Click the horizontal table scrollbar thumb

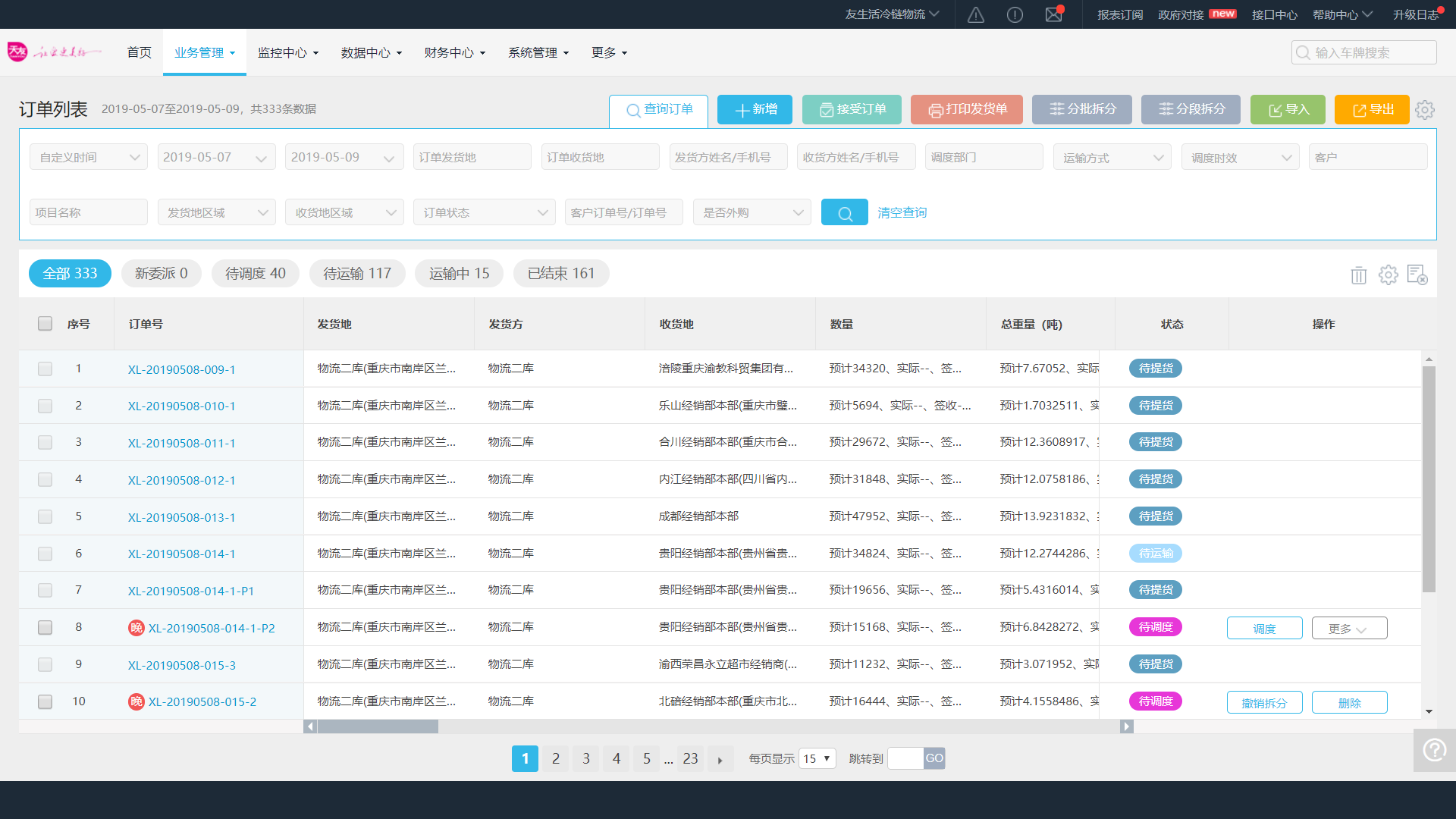click(x=378, y=726)
